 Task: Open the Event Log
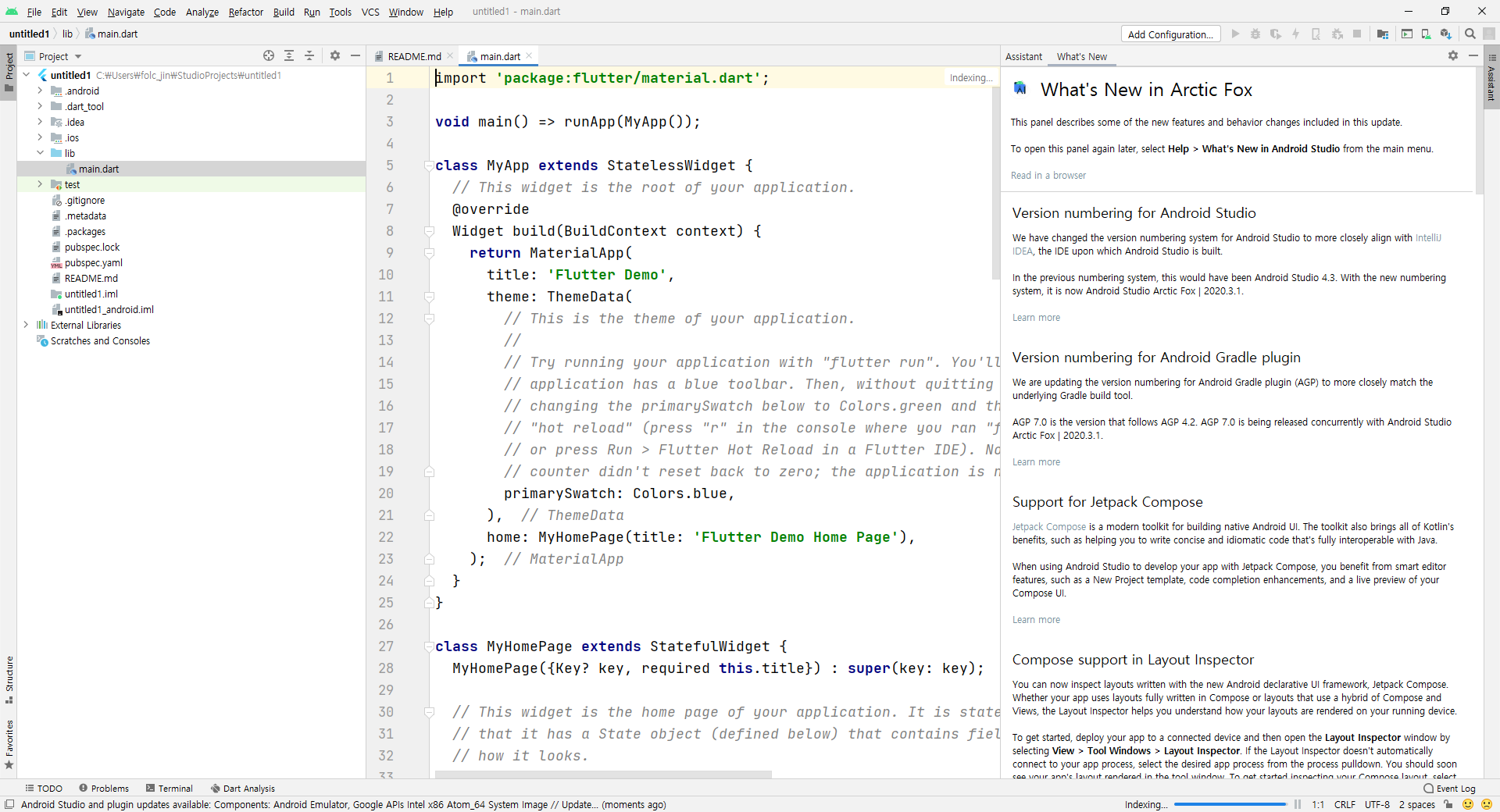1450,789
